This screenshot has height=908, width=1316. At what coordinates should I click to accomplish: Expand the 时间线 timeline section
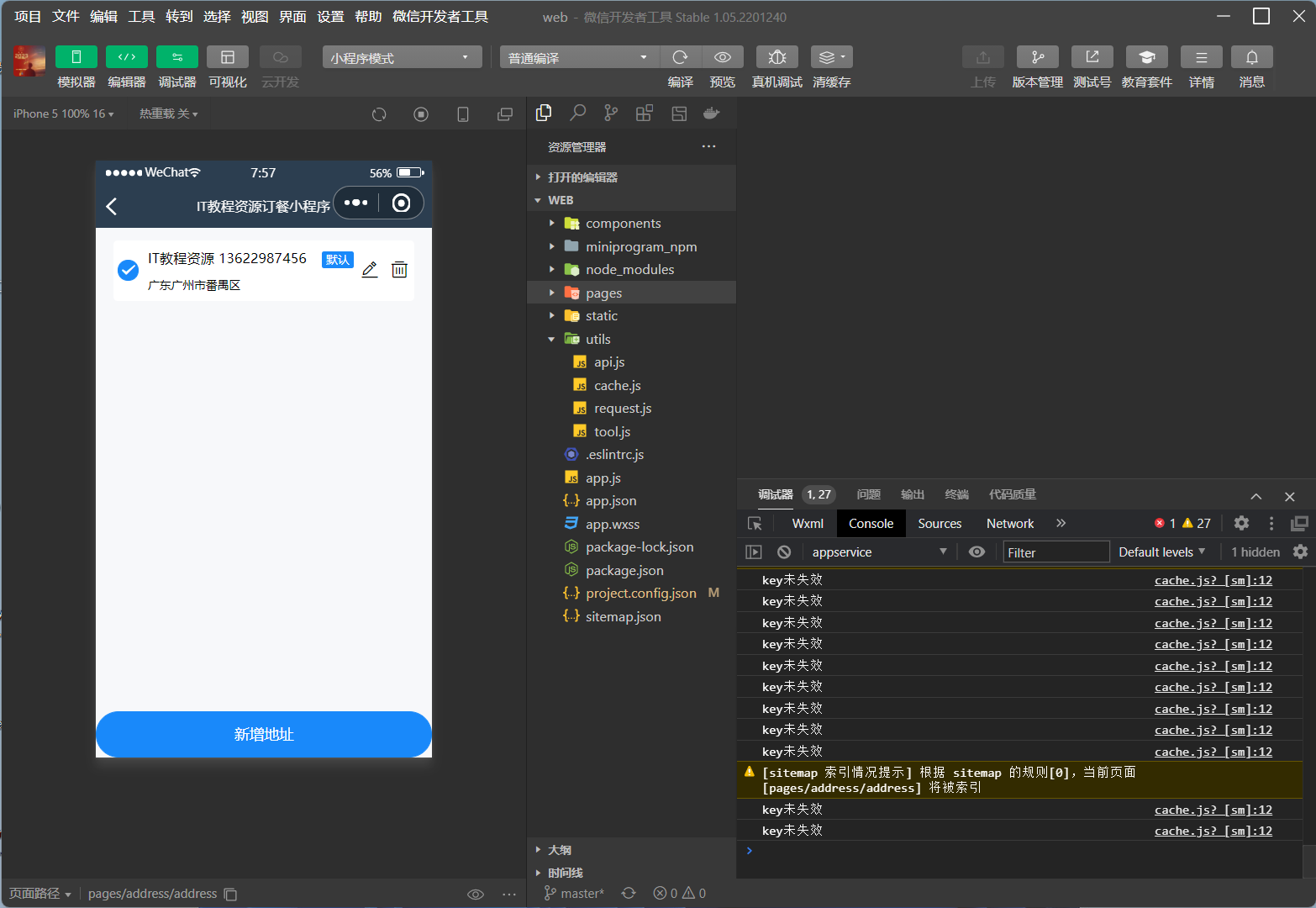631,873
